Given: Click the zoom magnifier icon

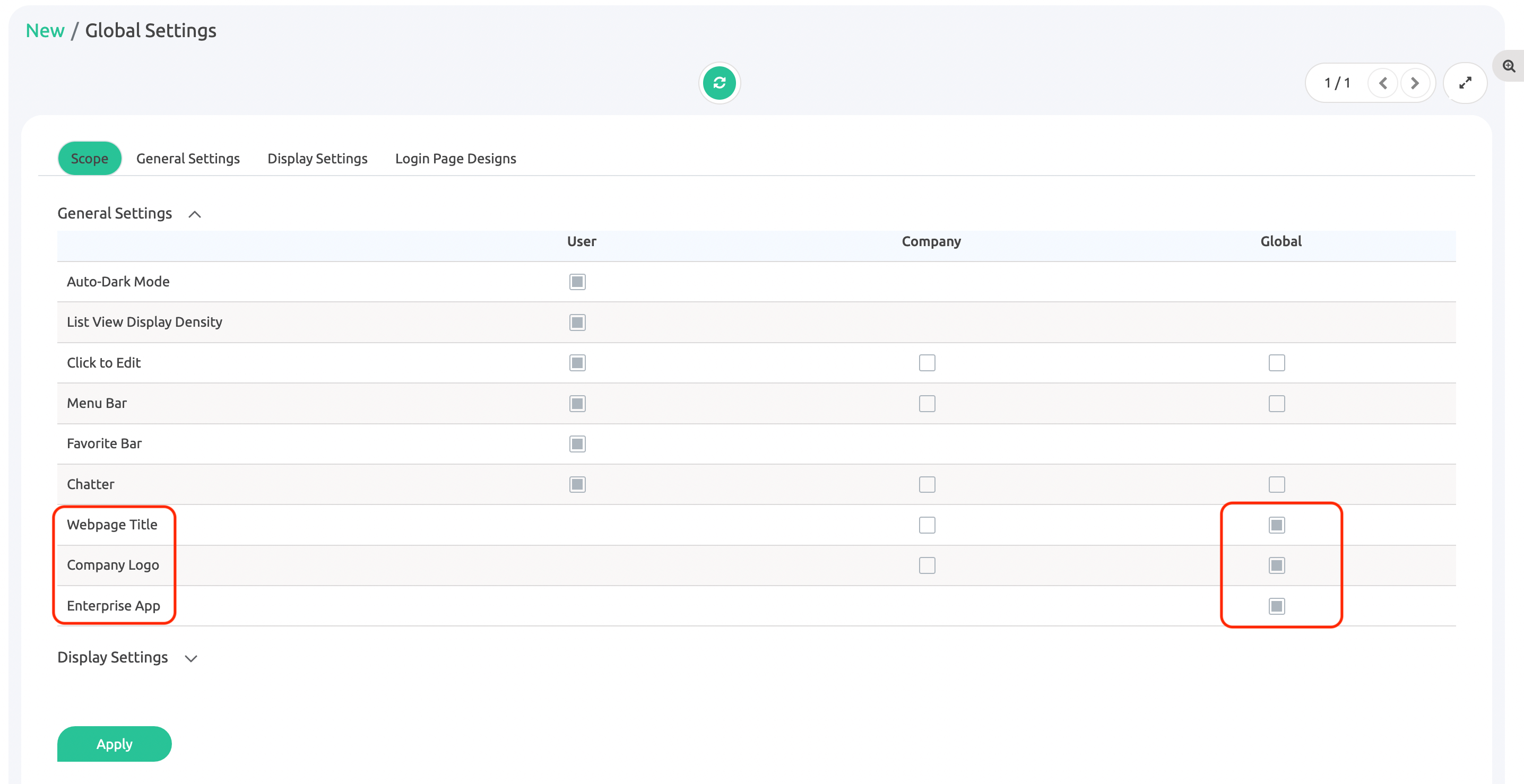Looking at the screenshot, I should pos(1509,66).
